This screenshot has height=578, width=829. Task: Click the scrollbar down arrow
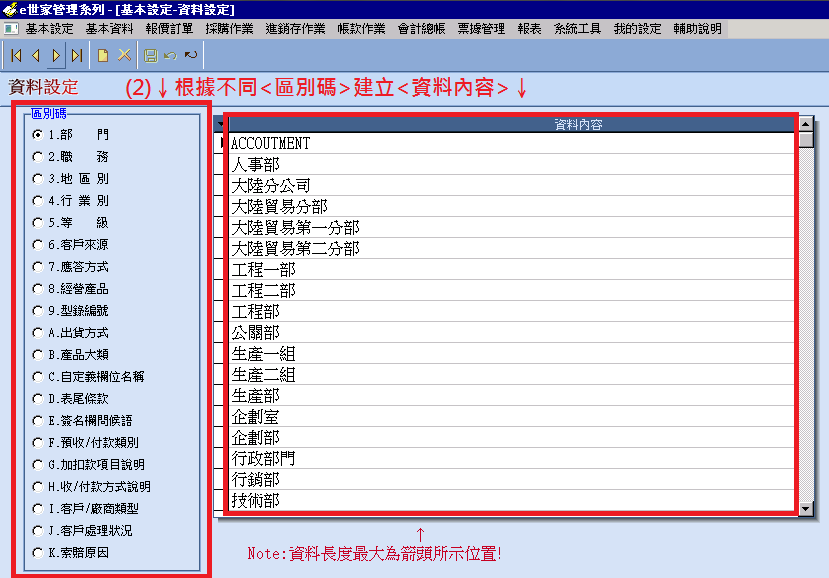coord(807,509)
